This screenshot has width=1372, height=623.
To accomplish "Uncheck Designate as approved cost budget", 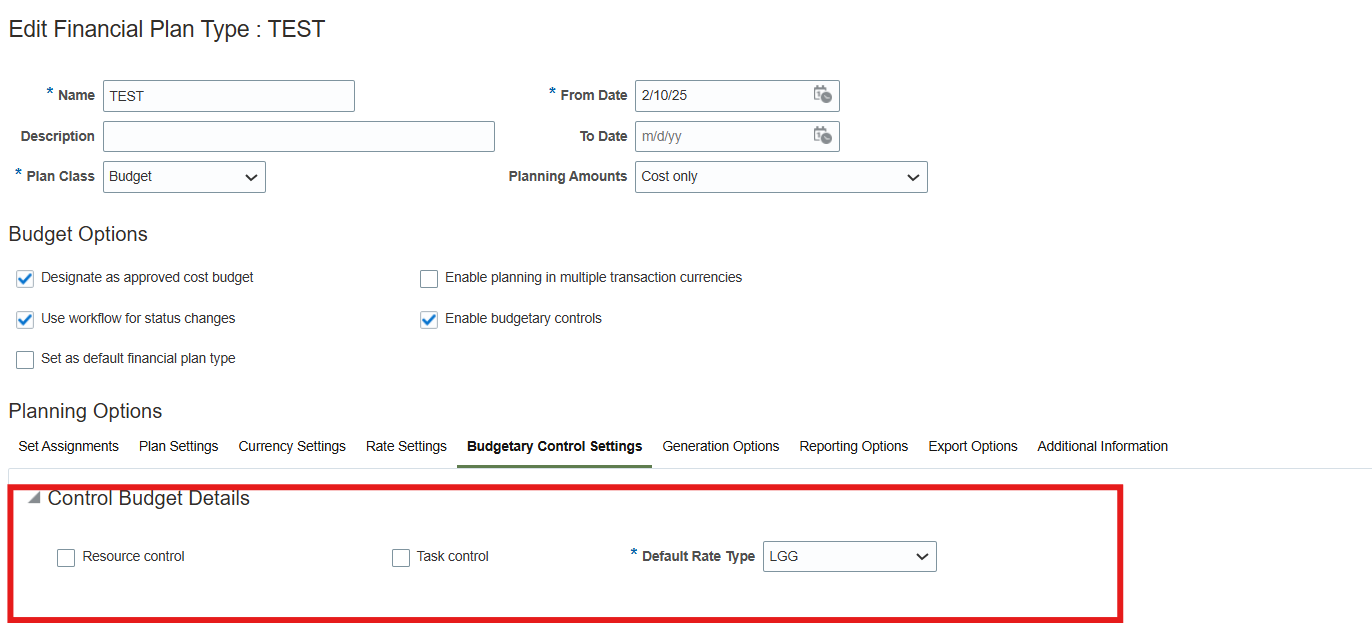I will tap(24, 278).
